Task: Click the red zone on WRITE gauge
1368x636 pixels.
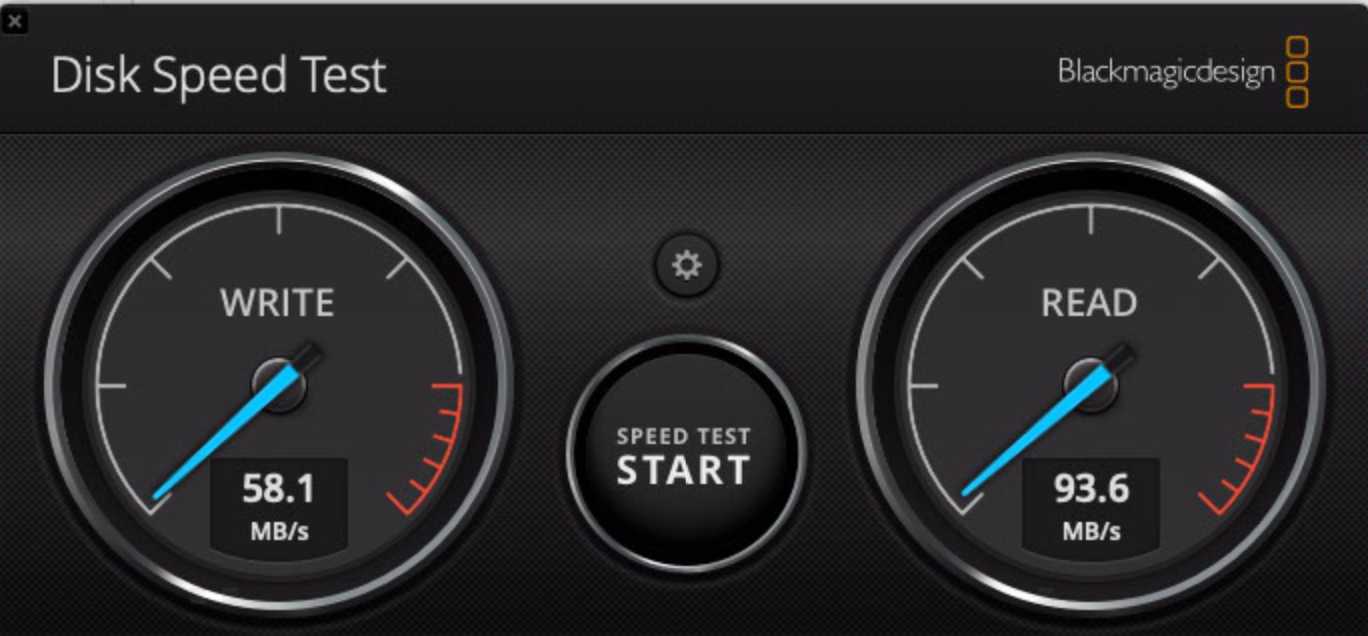Action: [432, 448]
